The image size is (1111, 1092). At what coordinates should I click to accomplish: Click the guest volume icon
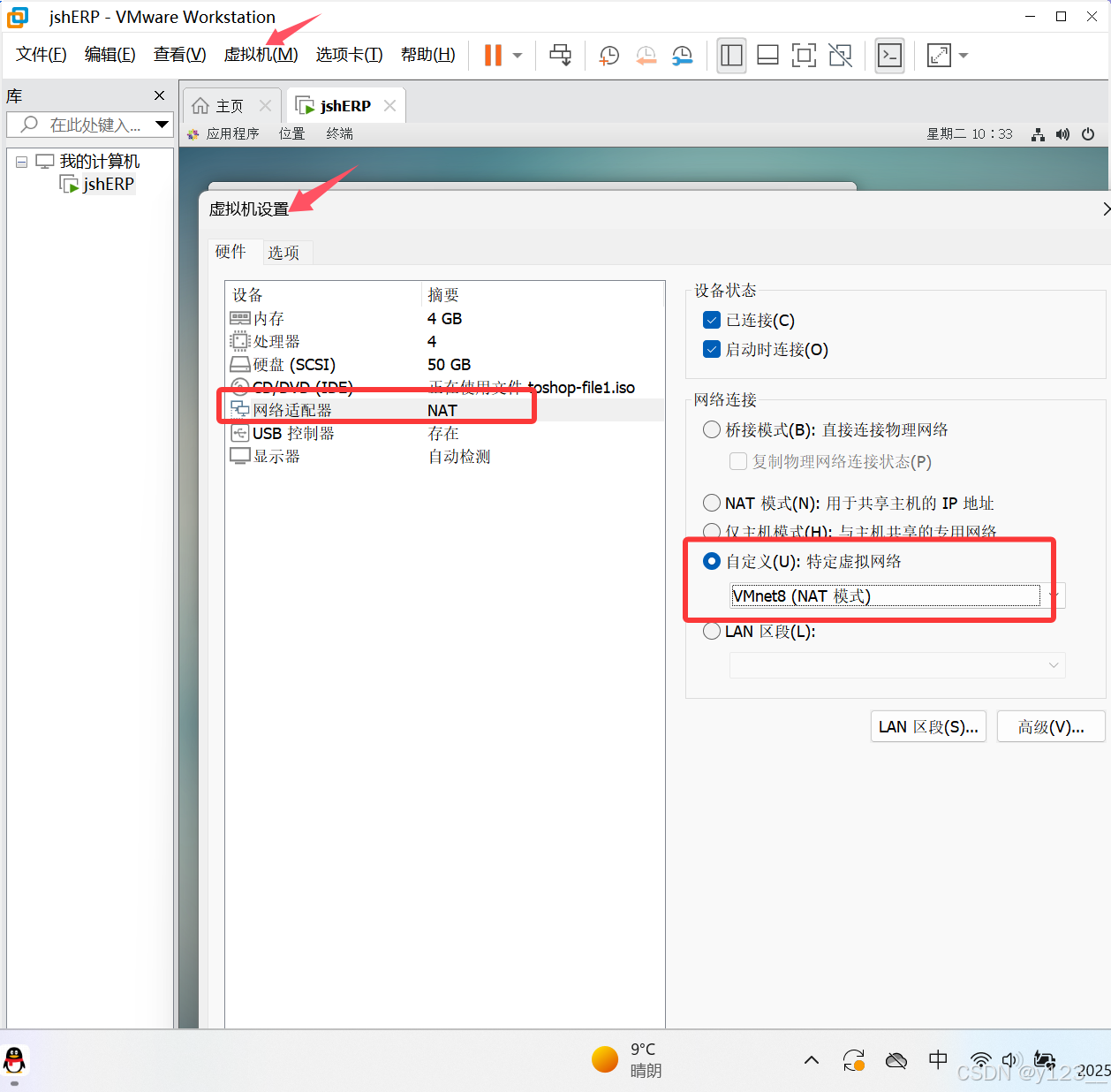(1062, 134)
